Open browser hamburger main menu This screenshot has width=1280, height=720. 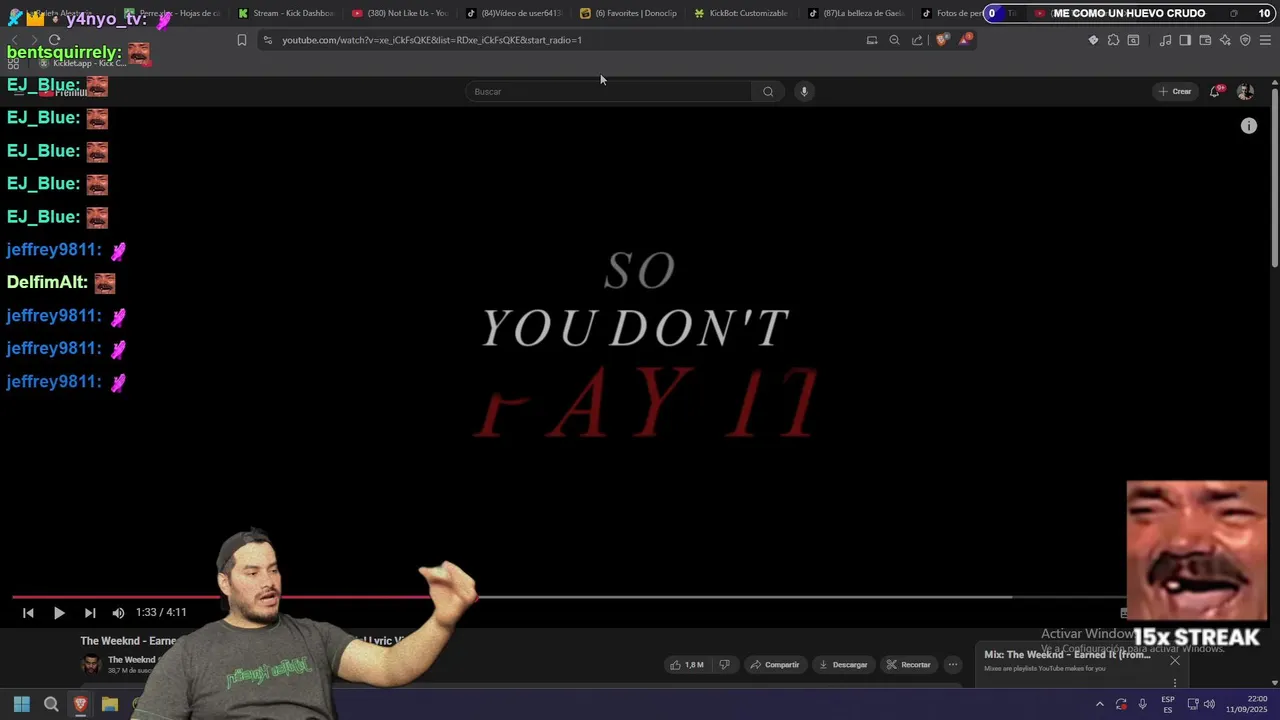(1265, 40)
